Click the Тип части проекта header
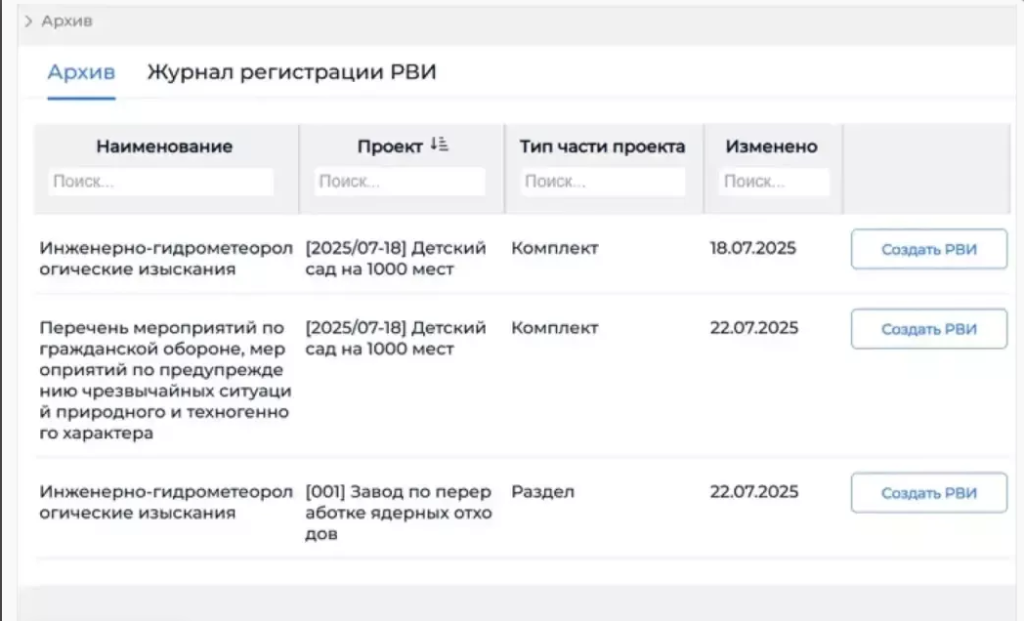The image size is (1024, 621). 603,147
